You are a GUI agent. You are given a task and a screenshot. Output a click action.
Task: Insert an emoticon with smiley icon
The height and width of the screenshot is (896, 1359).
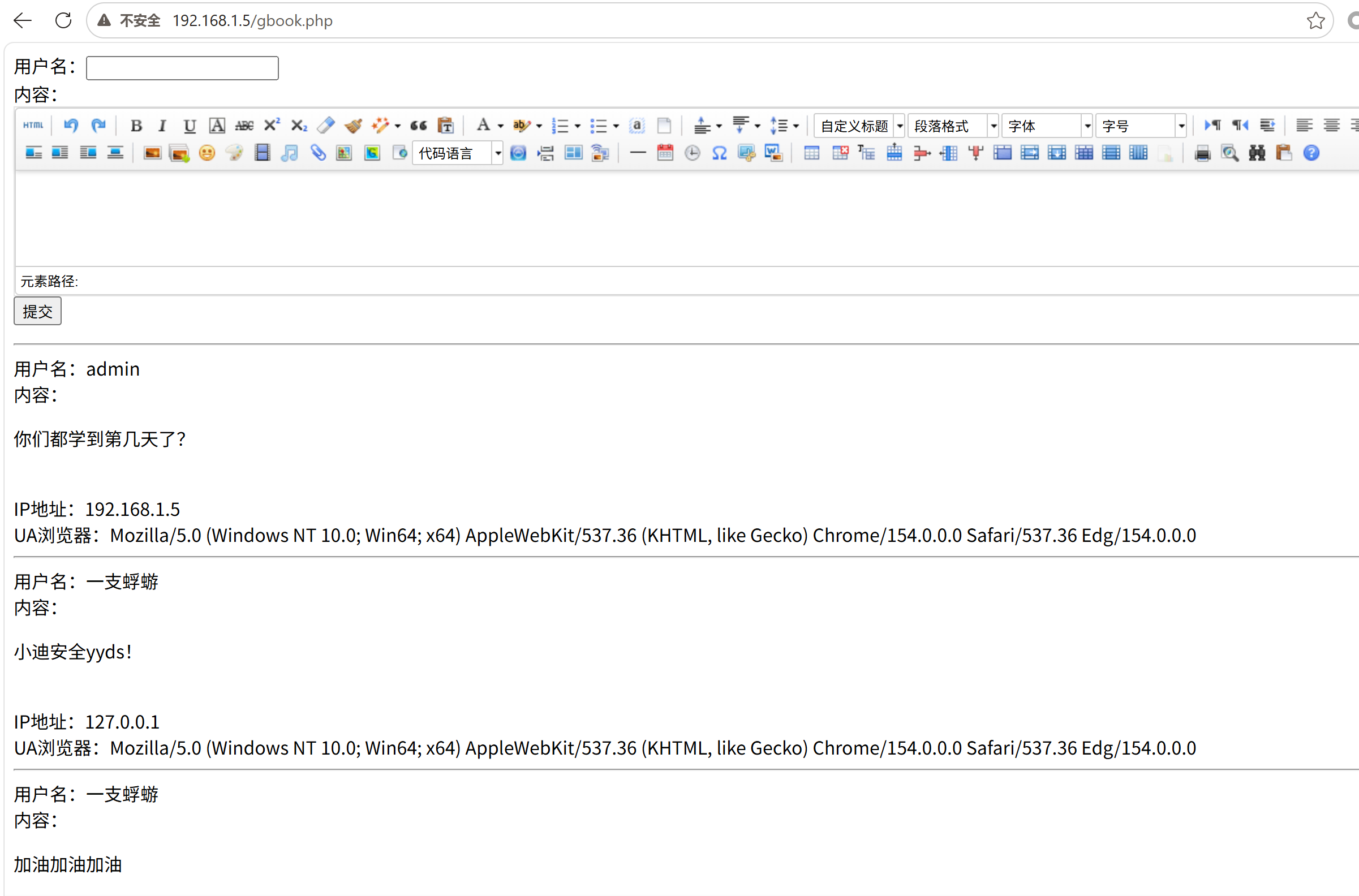pyautogui.click(x=207, y=153)
